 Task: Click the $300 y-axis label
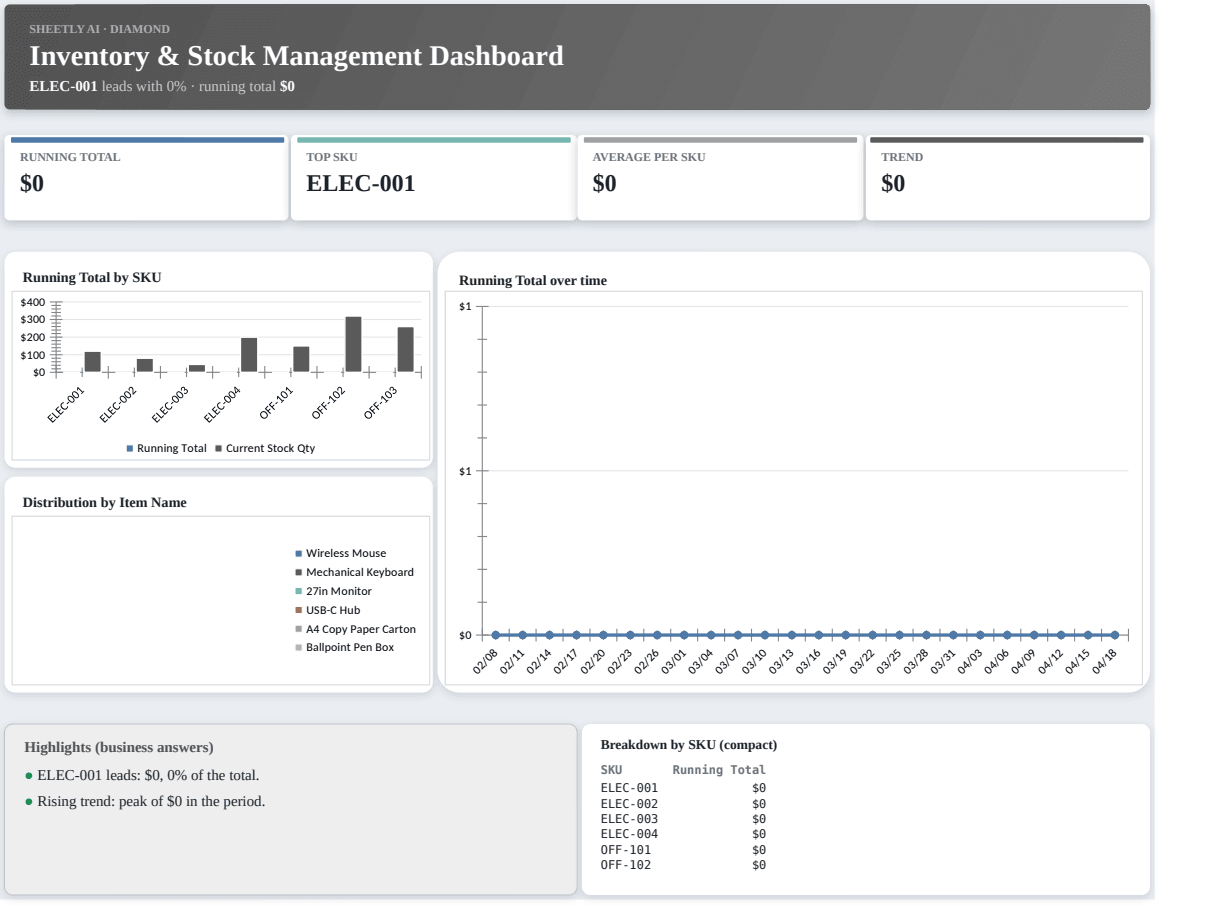tap(33, 319)
